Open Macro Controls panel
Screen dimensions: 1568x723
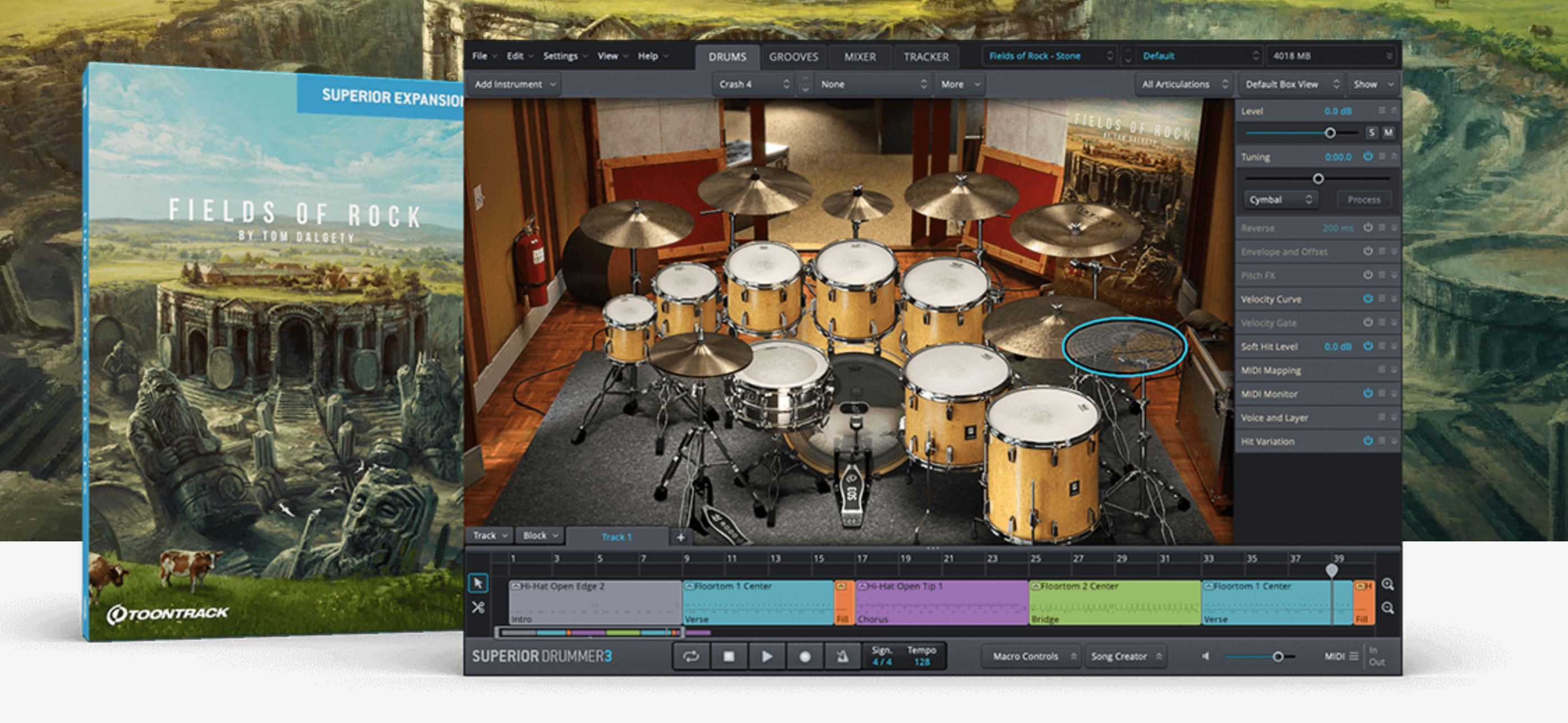[1032, 656]
